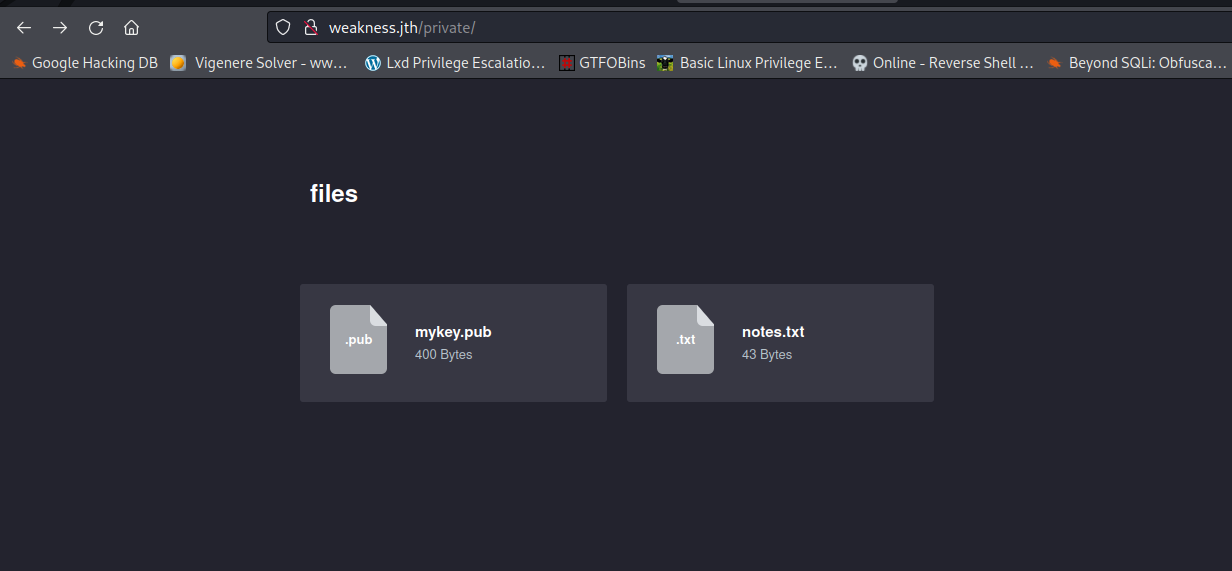This screenshot has height=571, width=1232.
Task: Click the browser forward arrow
Action: point(60,28)
